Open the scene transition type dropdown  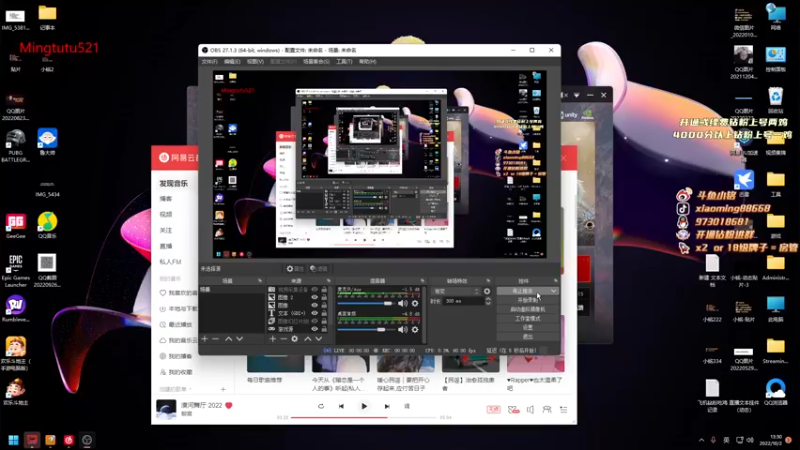point(456,291)
